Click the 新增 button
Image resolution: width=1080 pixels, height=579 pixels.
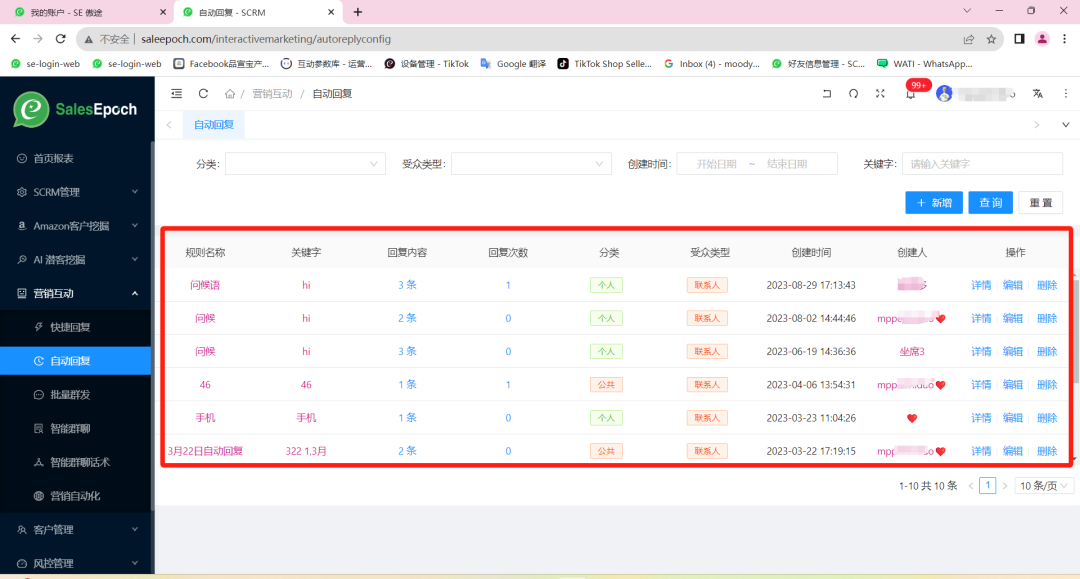[934, 203]
